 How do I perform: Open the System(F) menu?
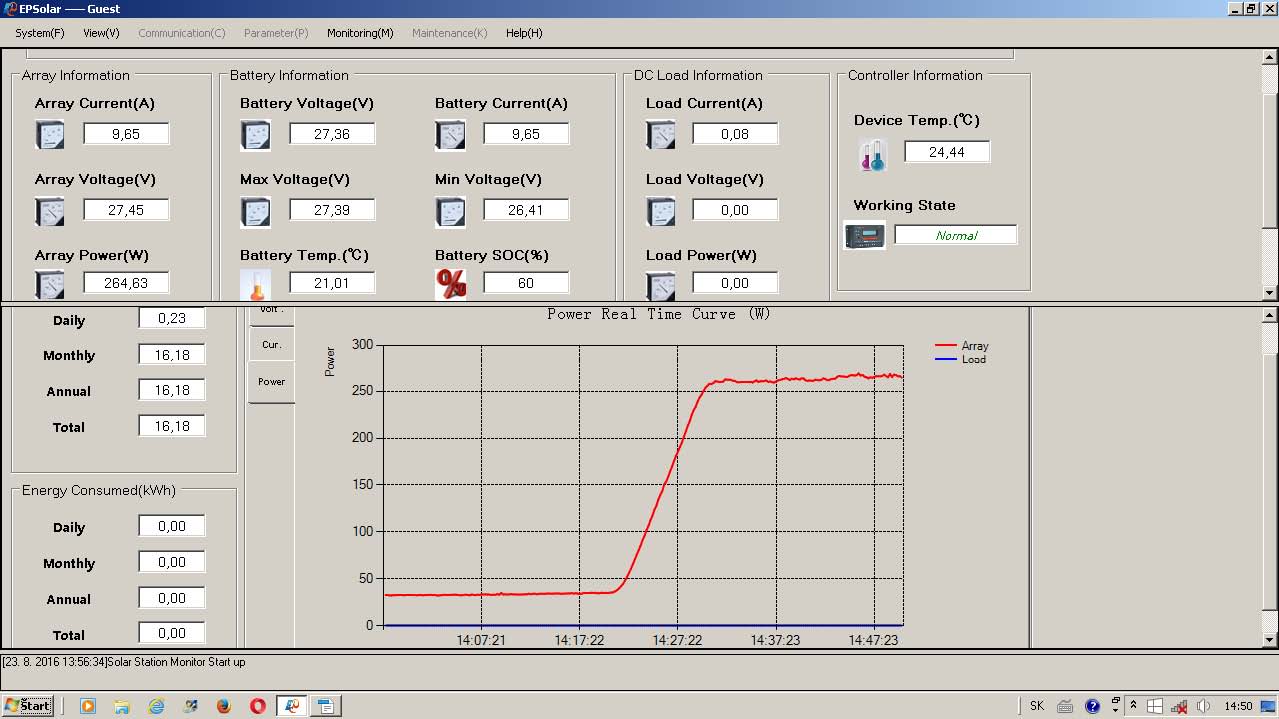click(39, 33)
